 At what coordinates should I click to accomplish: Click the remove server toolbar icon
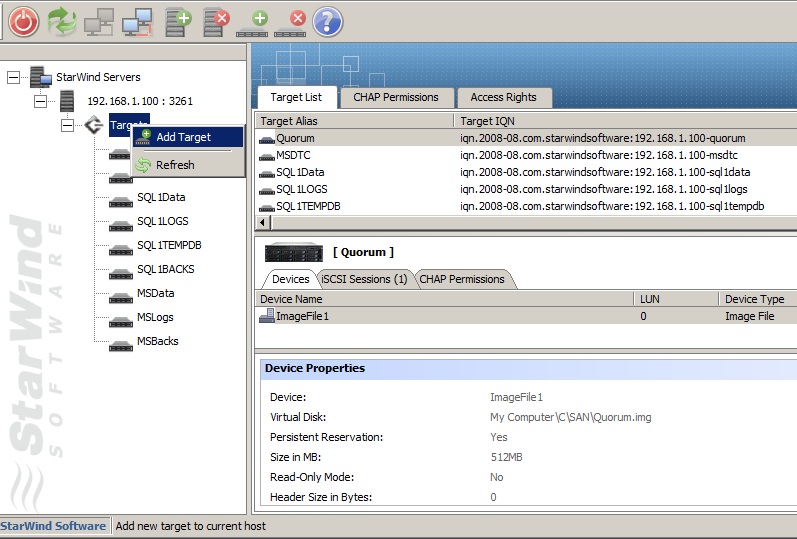[216, 20]
